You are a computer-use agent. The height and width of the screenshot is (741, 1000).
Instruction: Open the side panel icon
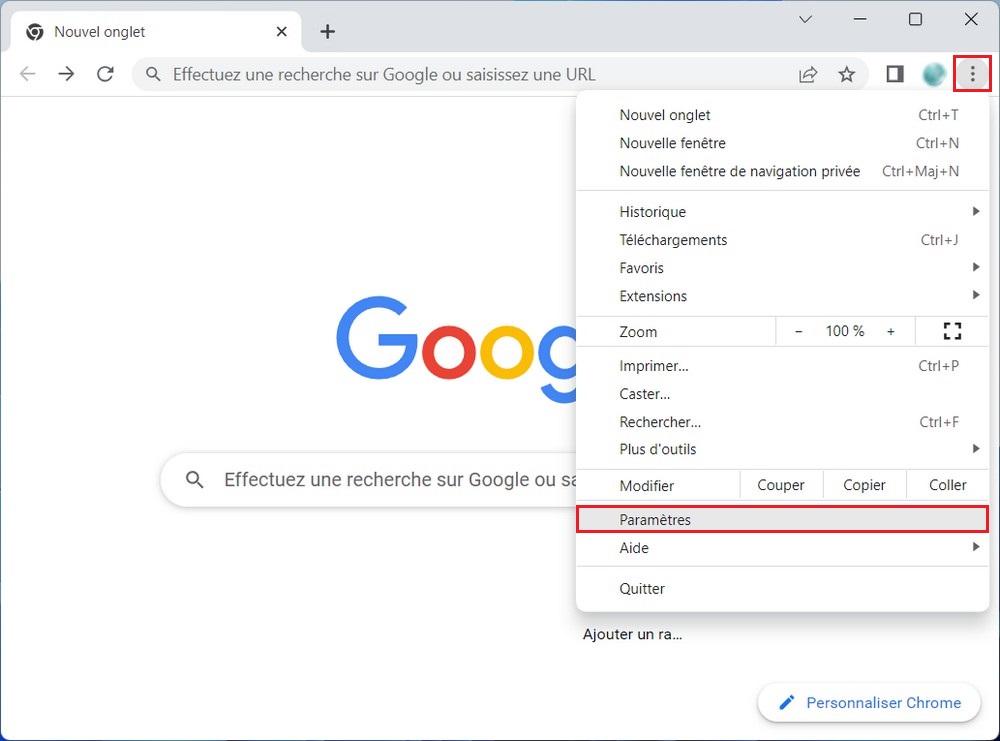895,74
